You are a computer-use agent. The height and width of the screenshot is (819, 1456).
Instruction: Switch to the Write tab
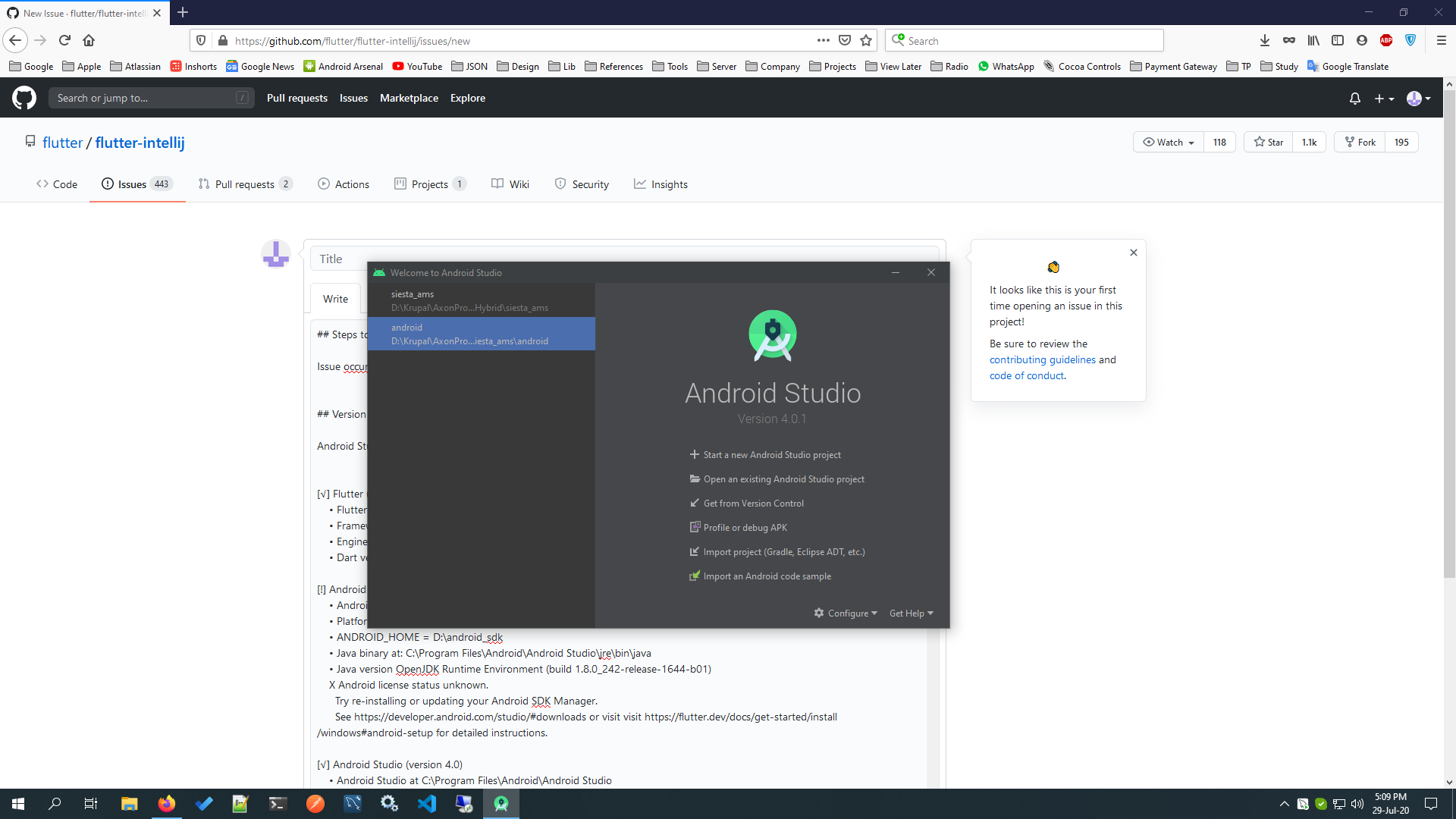pyautogui.click(x=334, y=299)
